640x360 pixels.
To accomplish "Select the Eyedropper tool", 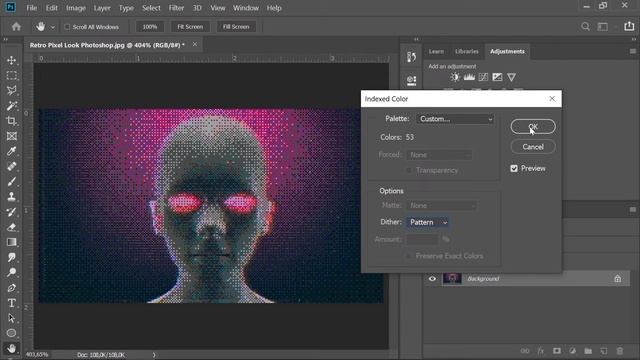I will coord(11,151).
